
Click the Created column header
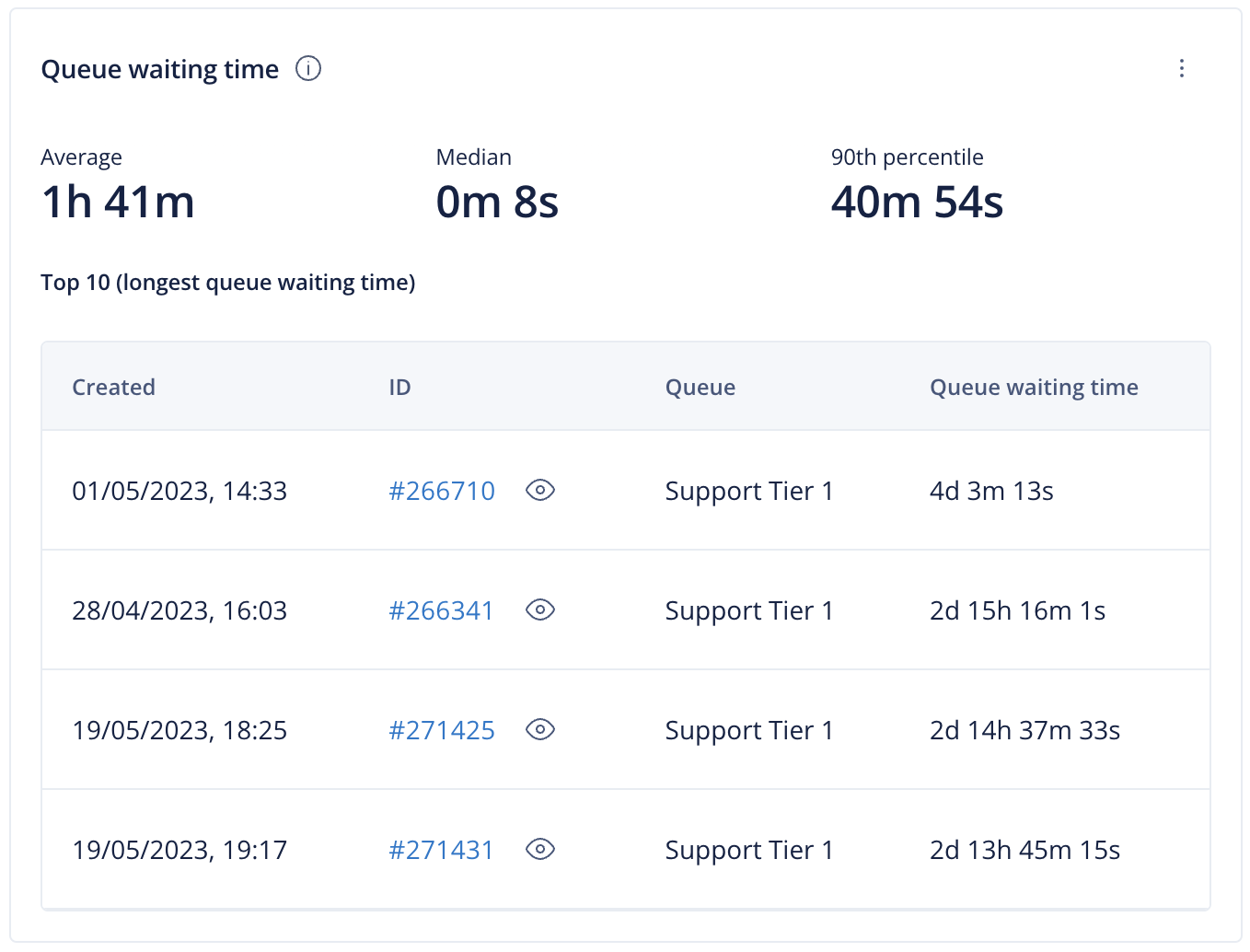coord(114,388)
